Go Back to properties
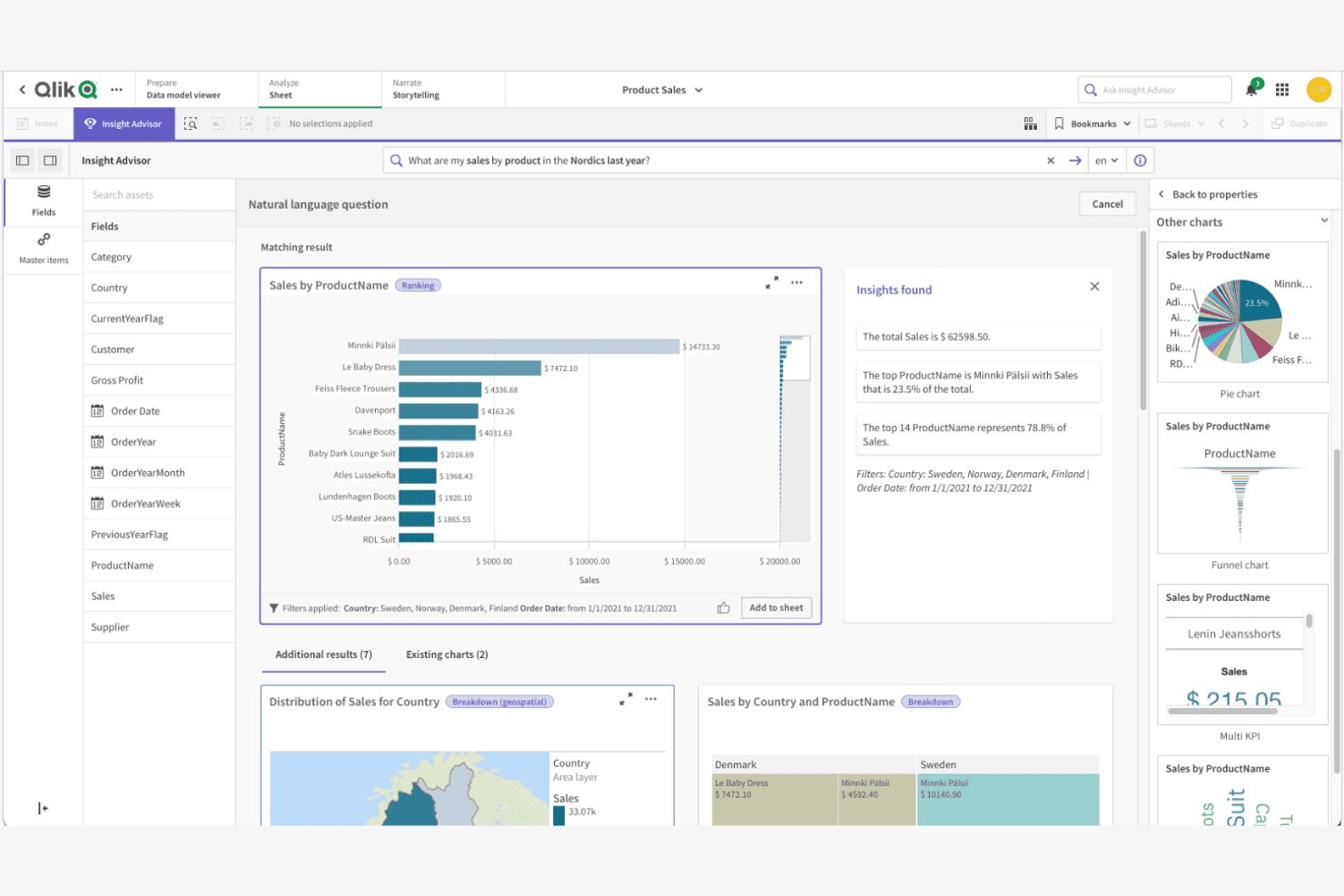 [1208, 194]
